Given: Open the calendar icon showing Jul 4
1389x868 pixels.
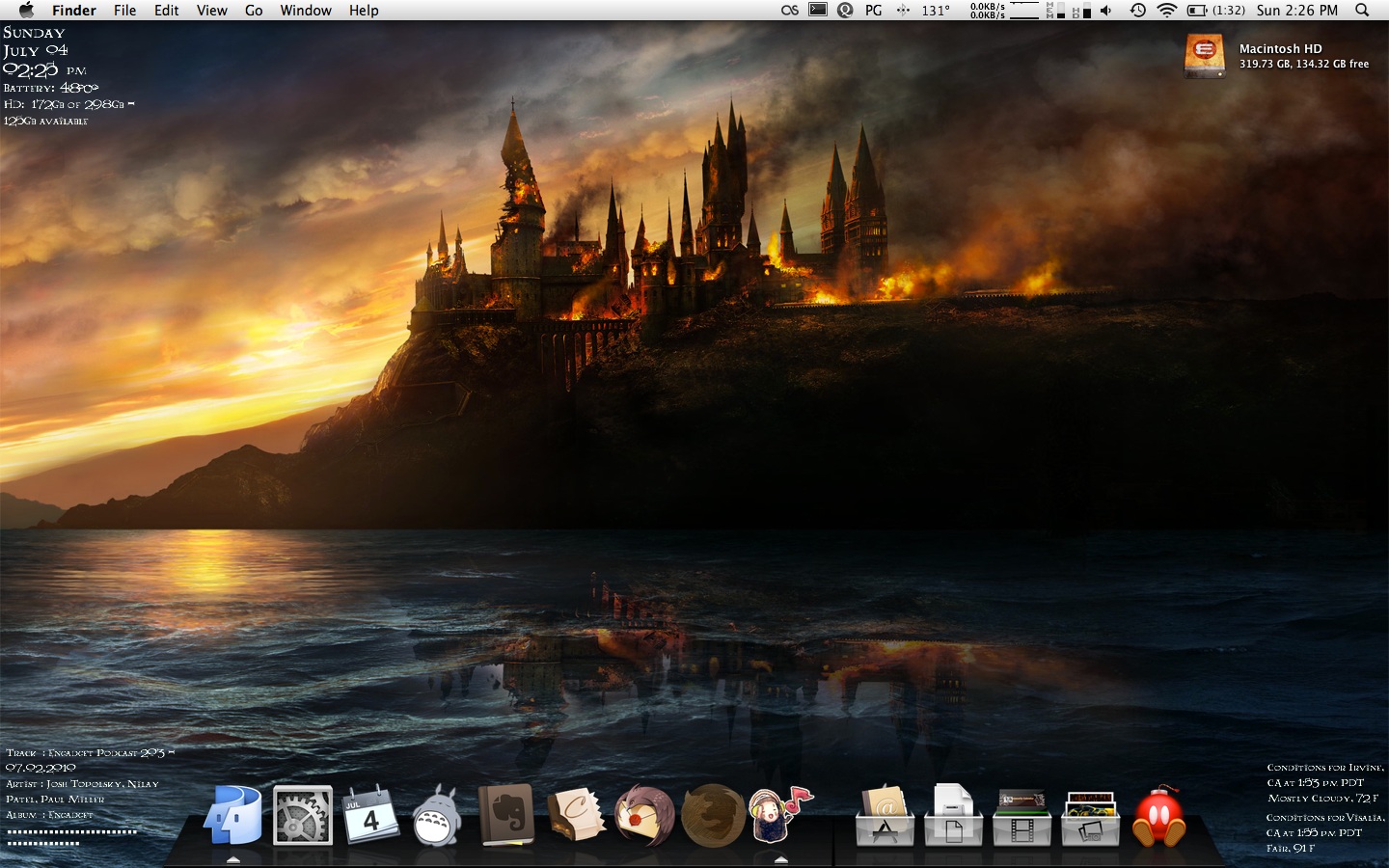Looking at the screenshot, I should tap(371, 815).
